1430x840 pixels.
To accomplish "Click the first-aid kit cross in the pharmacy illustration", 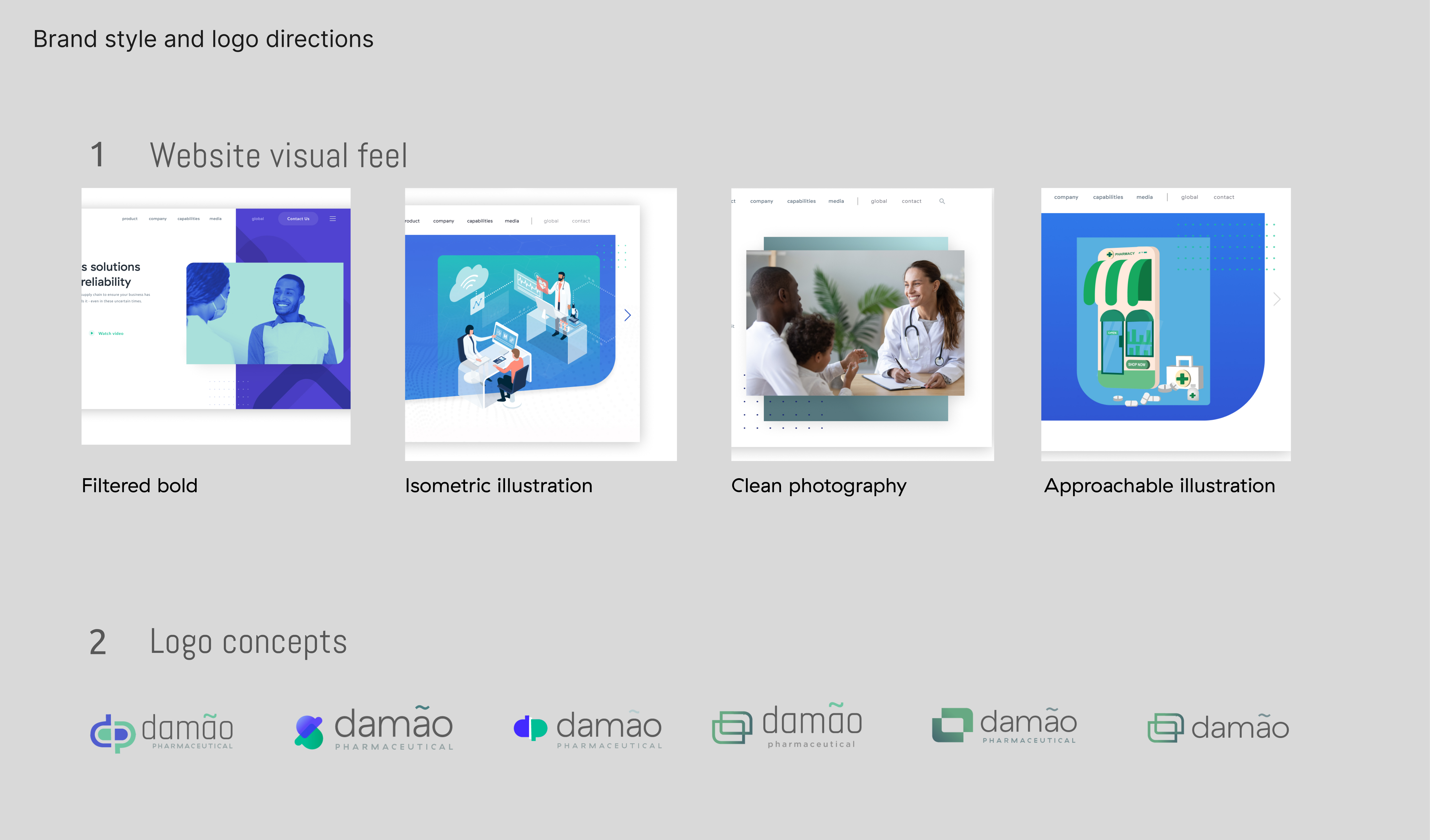I will [1183, 379].
